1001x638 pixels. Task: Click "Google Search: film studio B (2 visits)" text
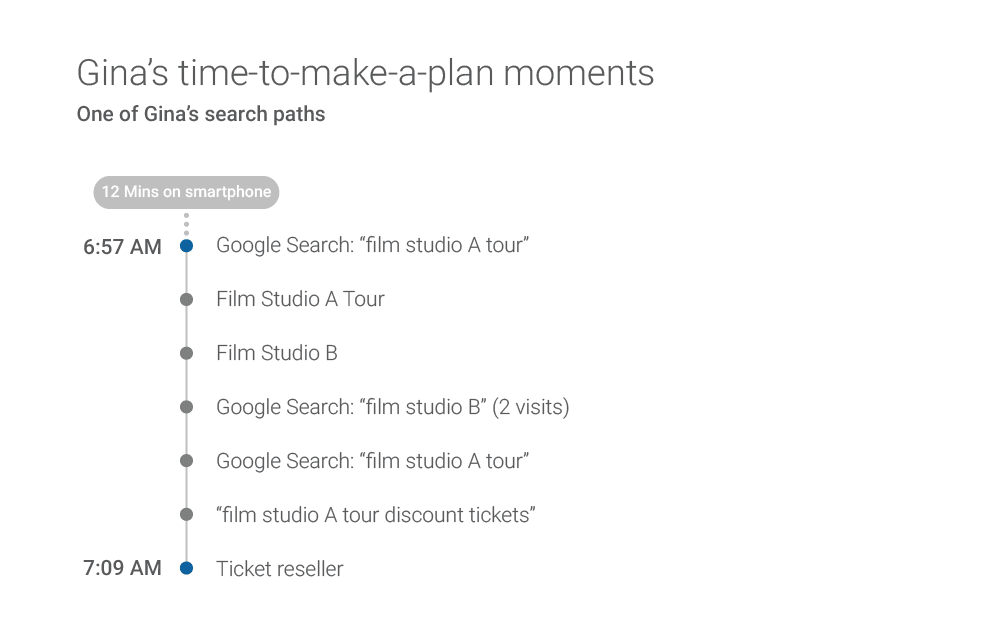point(392,407)
